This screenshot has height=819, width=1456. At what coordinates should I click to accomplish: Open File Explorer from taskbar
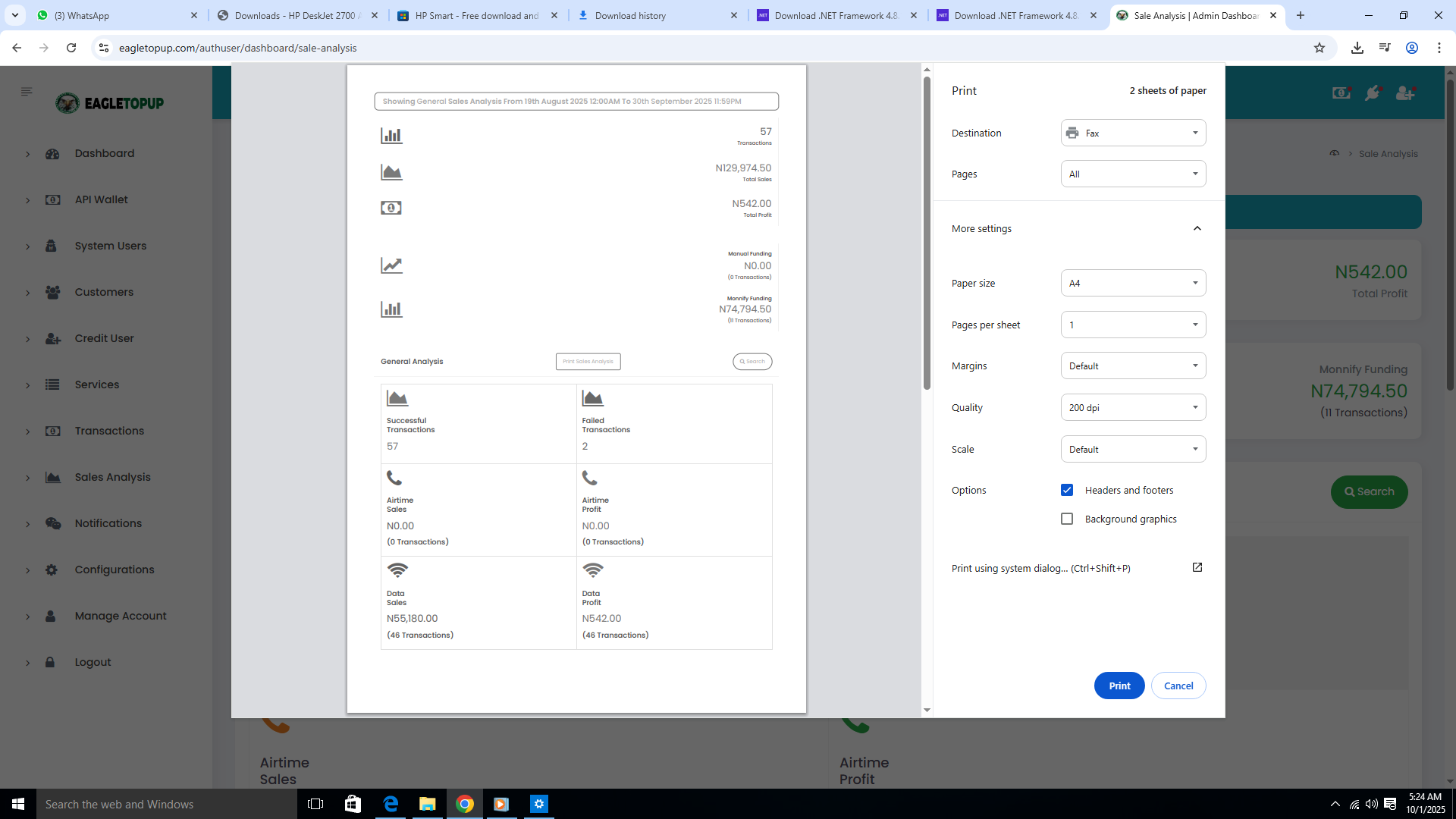pos(428,804)
